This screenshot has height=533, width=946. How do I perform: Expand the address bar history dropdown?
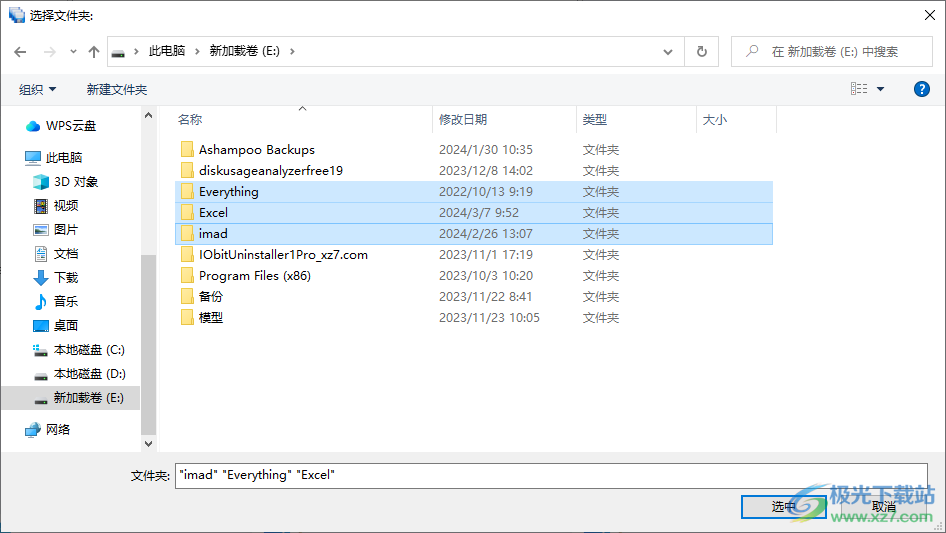(x=668, y=51)
